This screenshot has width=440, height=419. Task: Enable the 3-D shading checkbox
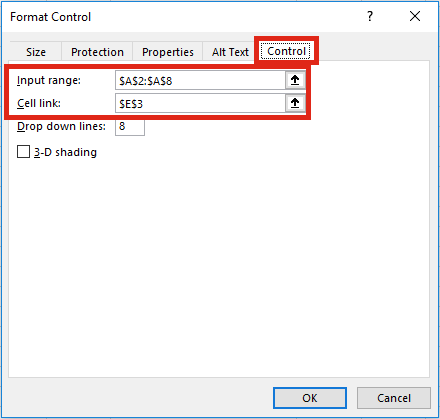pyautogui.click(x=23, y=152)
